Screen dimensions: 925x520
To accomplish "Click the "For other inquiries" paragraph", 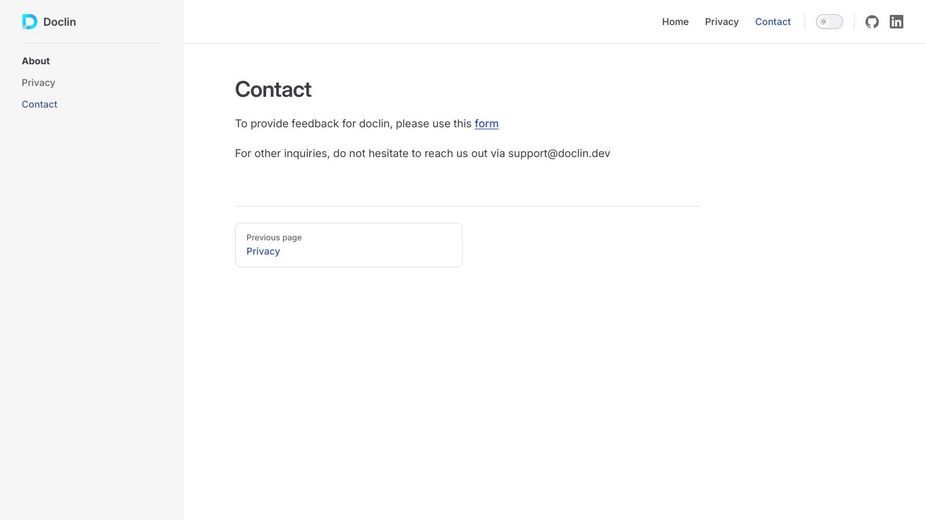I will pyautogui.click(x=422, y=153).
